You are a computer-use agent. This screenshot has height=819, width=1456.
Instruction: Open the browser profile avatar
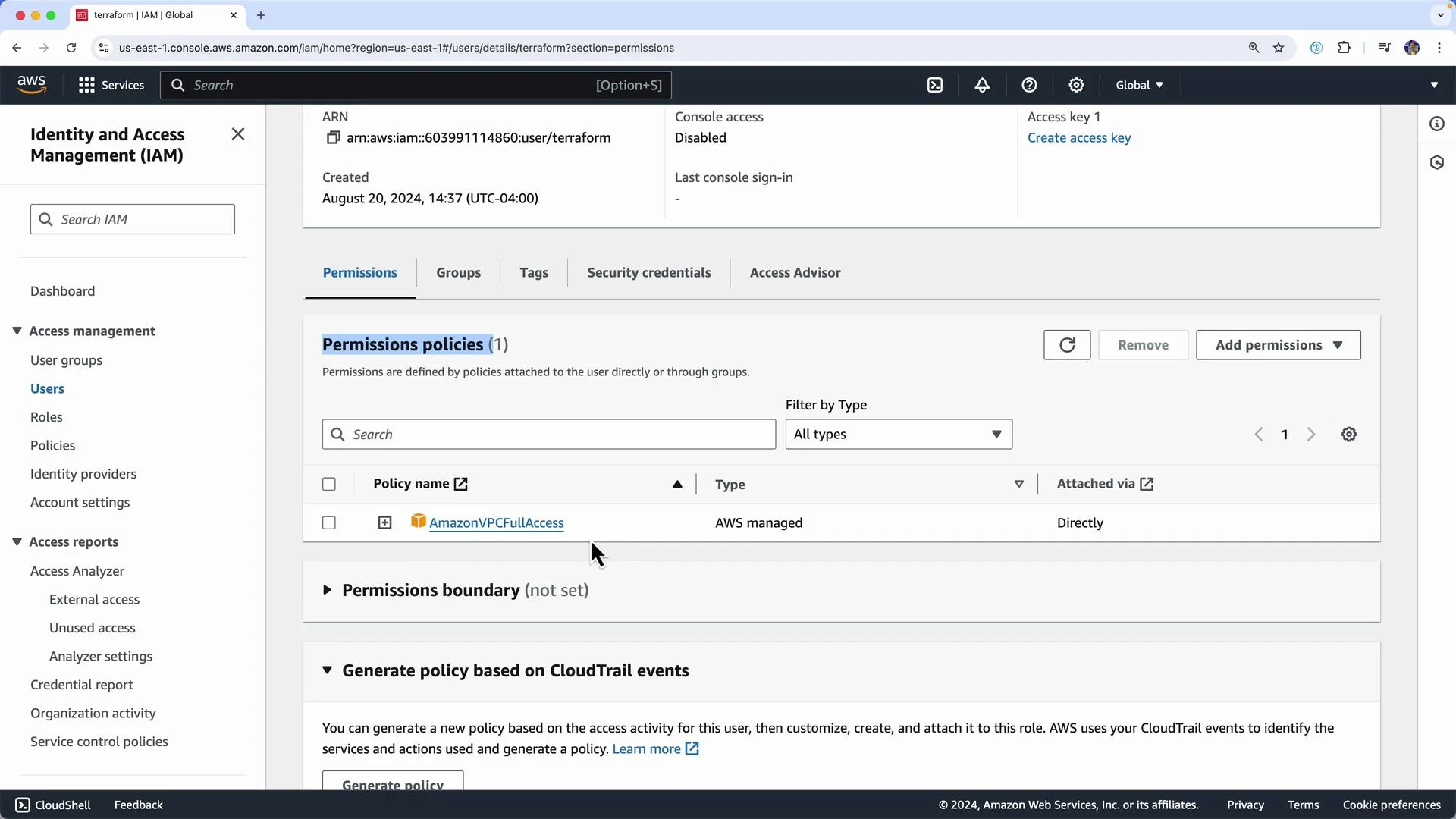(1412, 48)
